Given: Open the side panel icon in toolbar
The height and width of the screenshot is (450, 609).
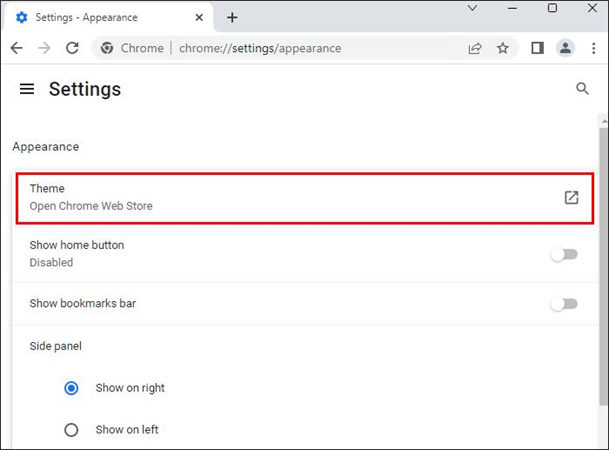Looking at the screenshot, I should pos(537,48).
